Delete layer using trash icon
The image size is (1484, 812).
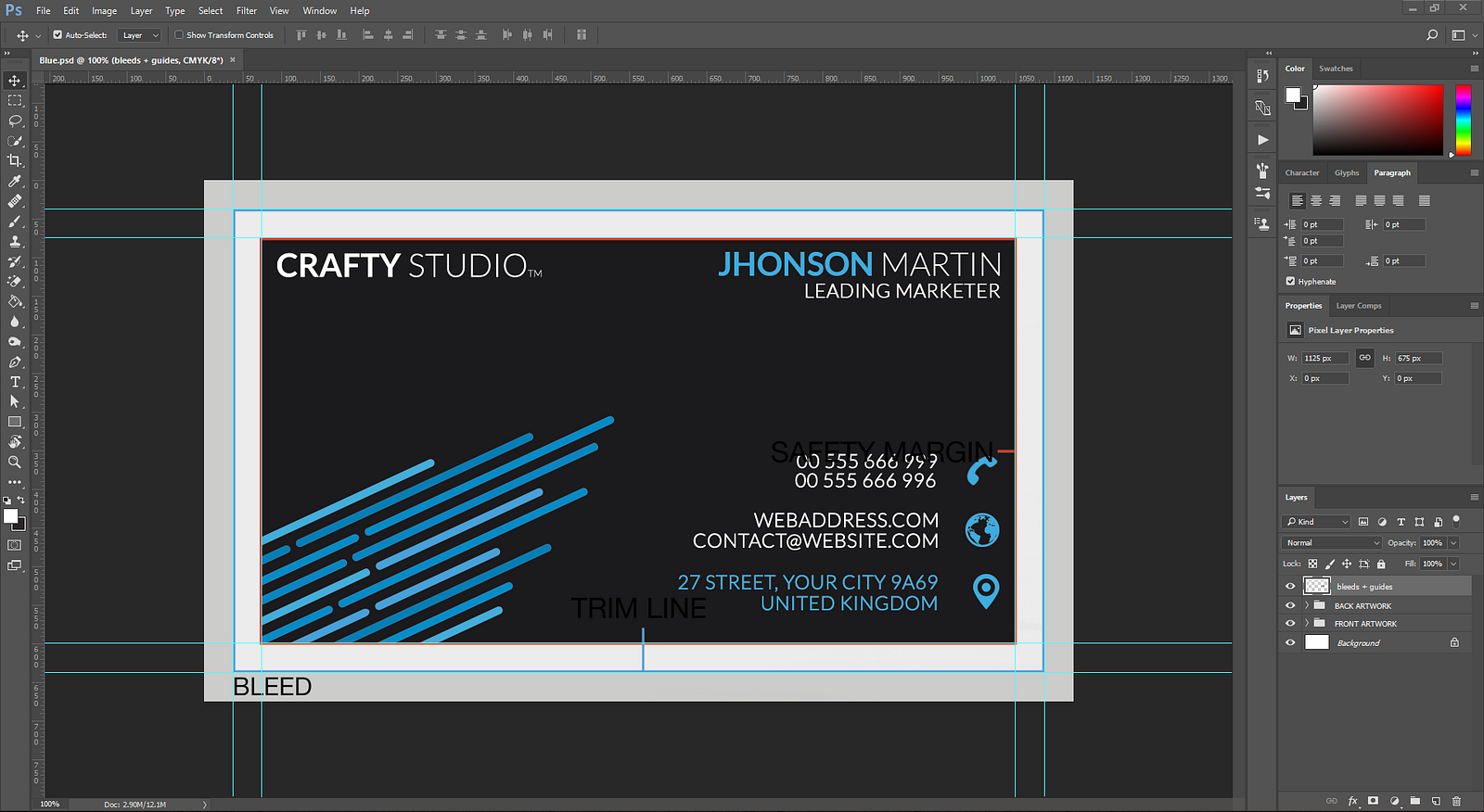(1456, 801)
